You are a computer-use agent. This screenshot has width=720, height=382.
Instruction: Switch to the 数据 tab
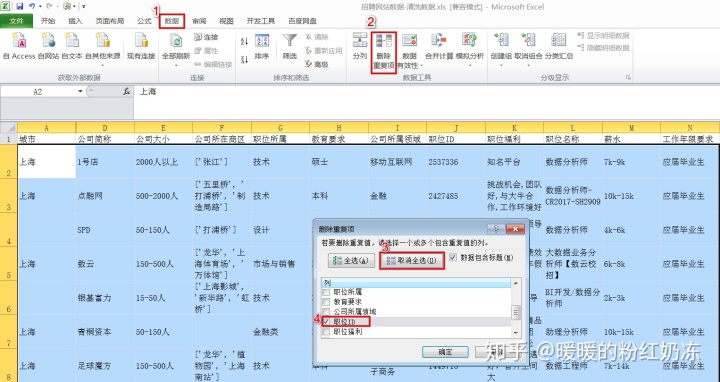[172, 21]
